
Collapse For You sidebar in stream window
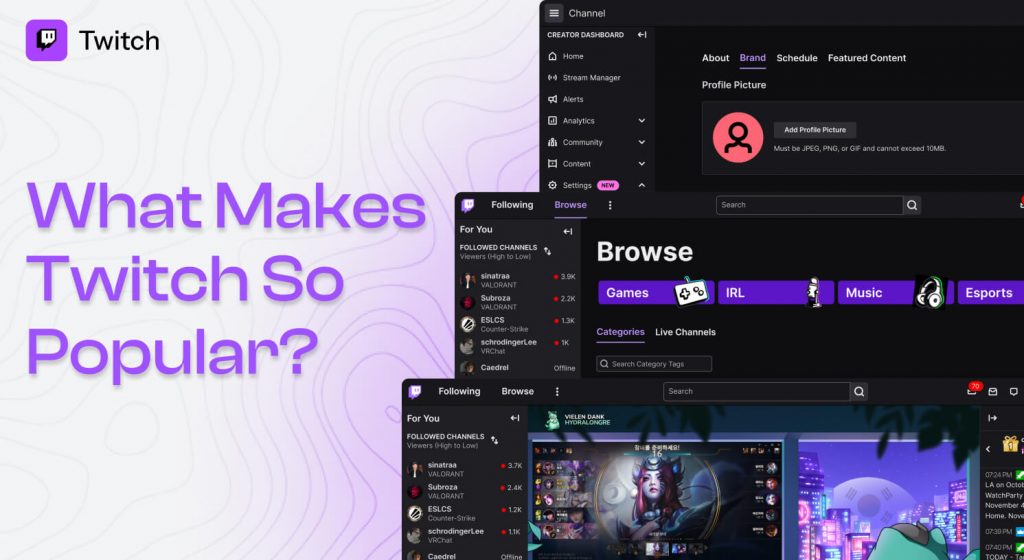coord(515,418)
